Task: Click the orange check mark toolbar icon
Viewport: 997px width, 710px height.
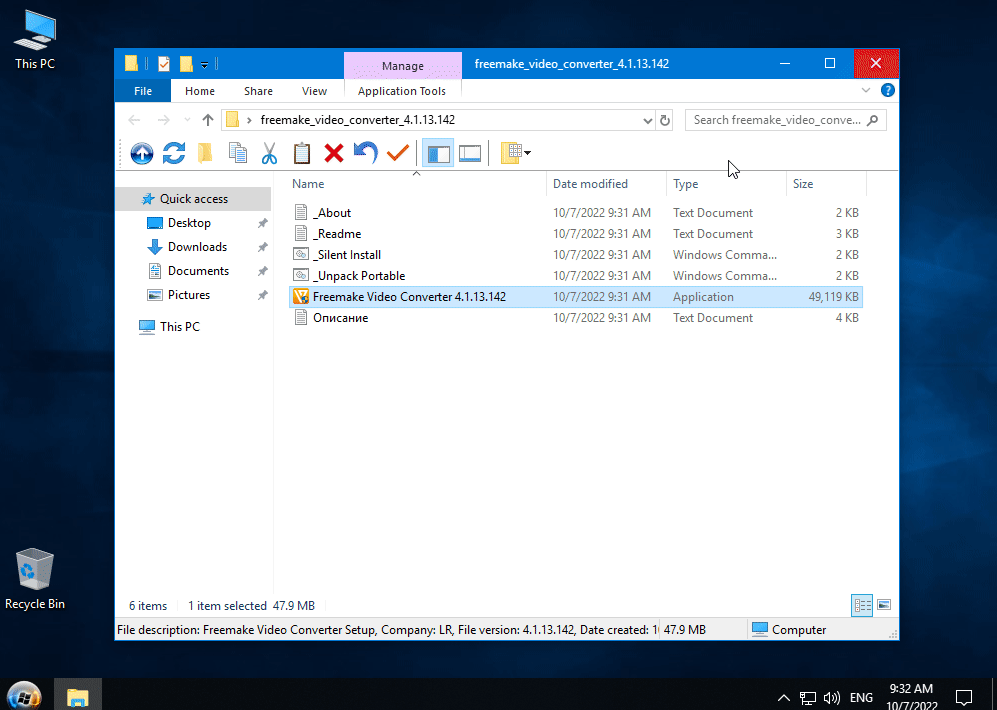Action: point(398,153)
